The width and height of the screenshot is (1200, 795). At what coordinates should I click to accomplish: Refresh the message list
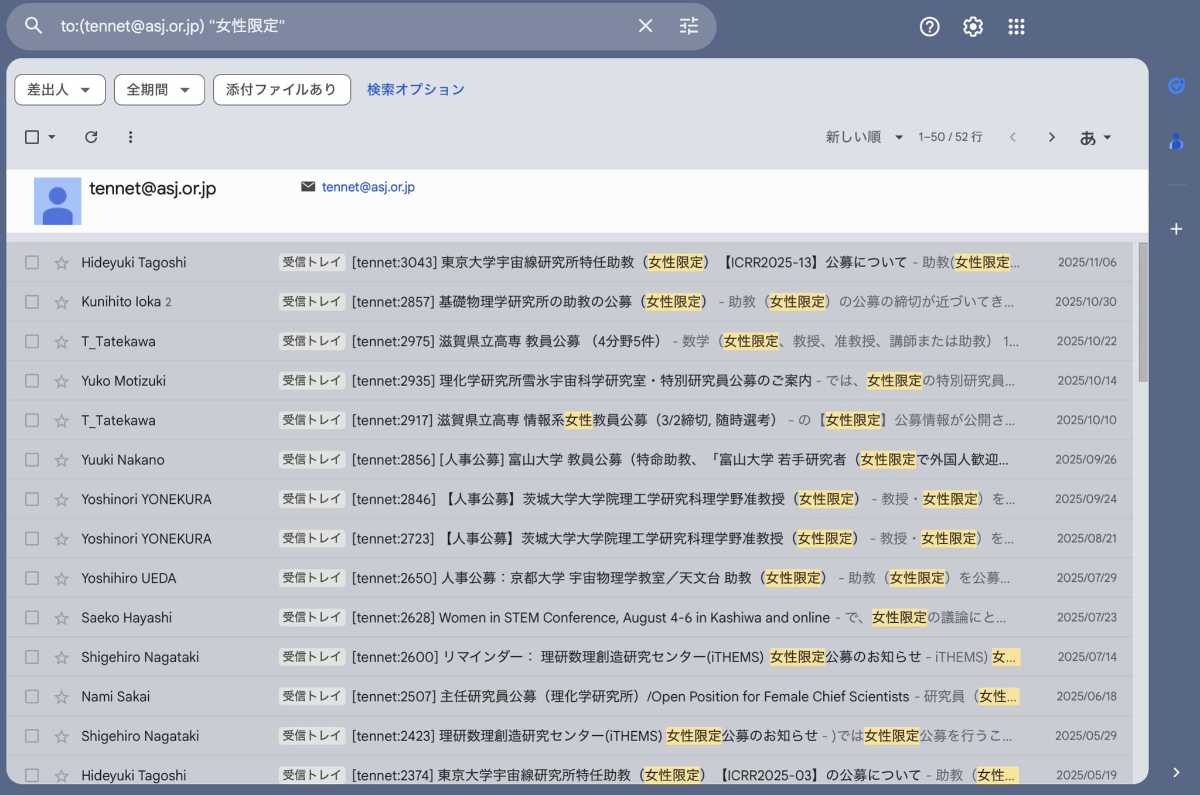91,137
